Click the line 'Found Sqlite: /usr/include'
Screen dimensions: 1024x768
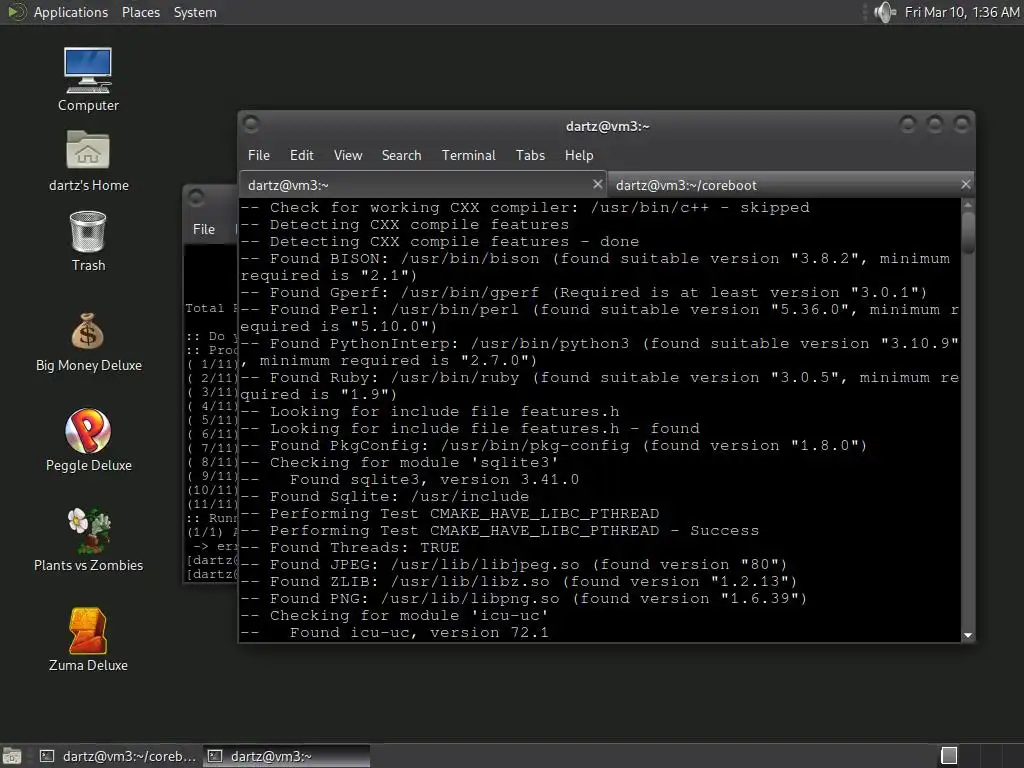point(385,496)
